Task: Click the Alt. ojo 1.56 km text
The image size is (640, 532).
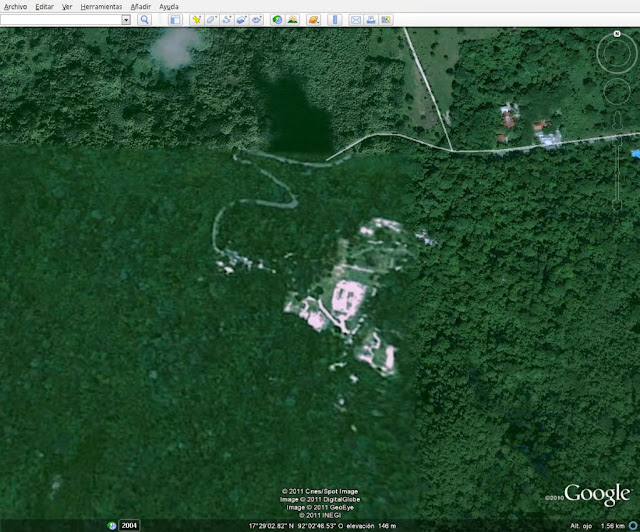Action: (598, 526)
